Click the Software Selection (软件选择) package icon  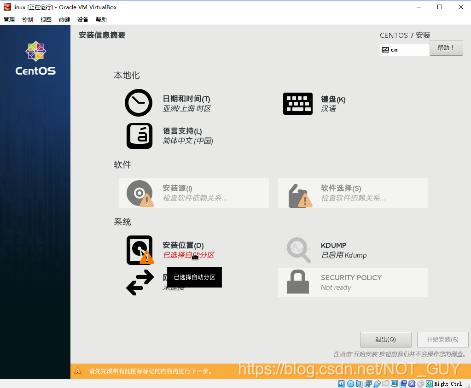[x=300, y=196]
